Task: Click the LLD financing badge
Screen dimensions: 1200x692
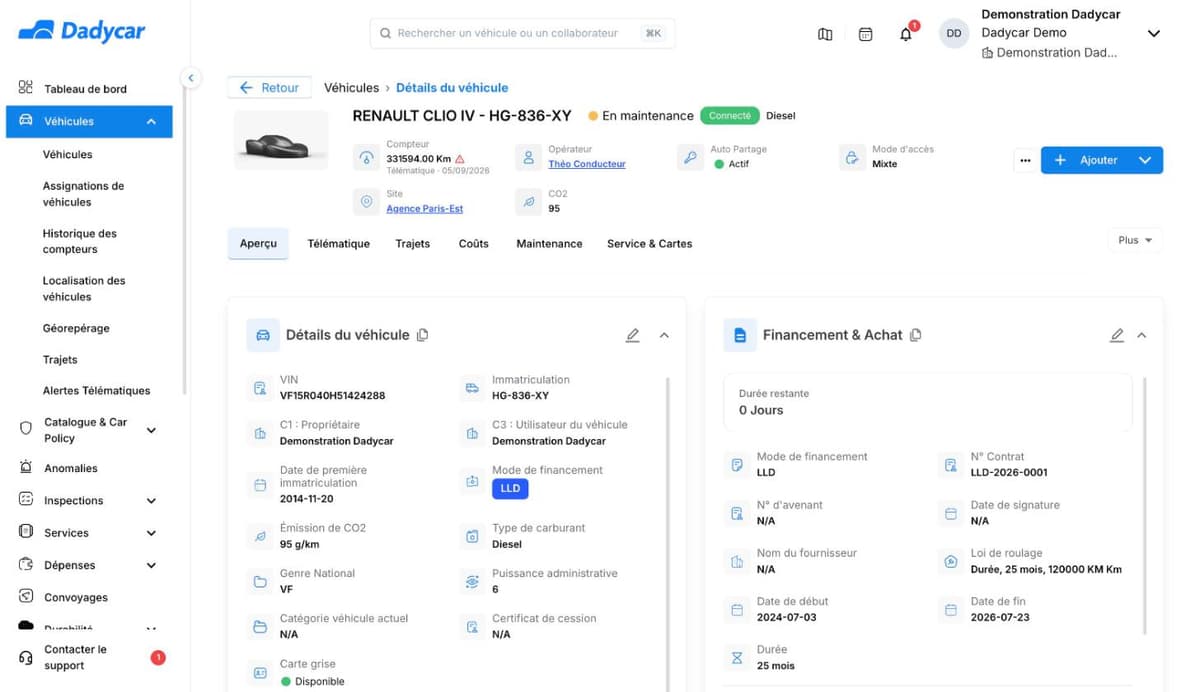Action: tap(510, 489)
